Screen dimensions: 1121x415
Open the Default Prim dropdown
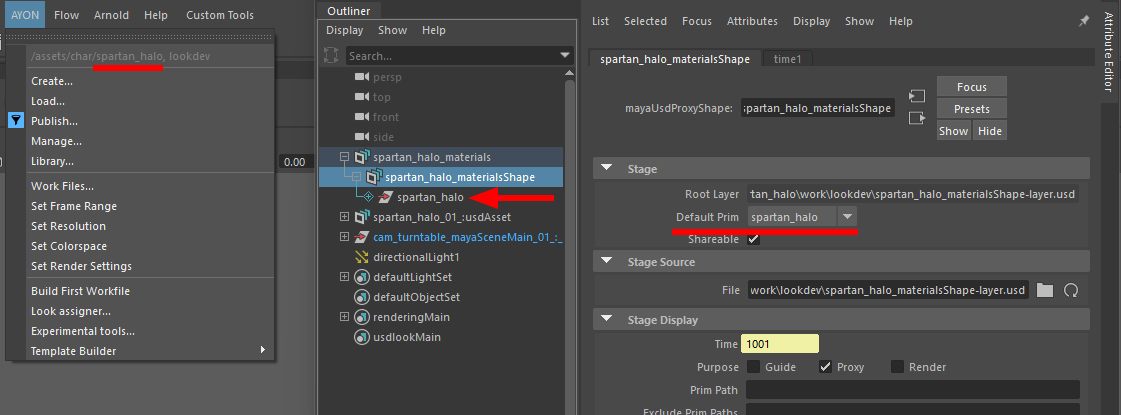click(847, 216)
